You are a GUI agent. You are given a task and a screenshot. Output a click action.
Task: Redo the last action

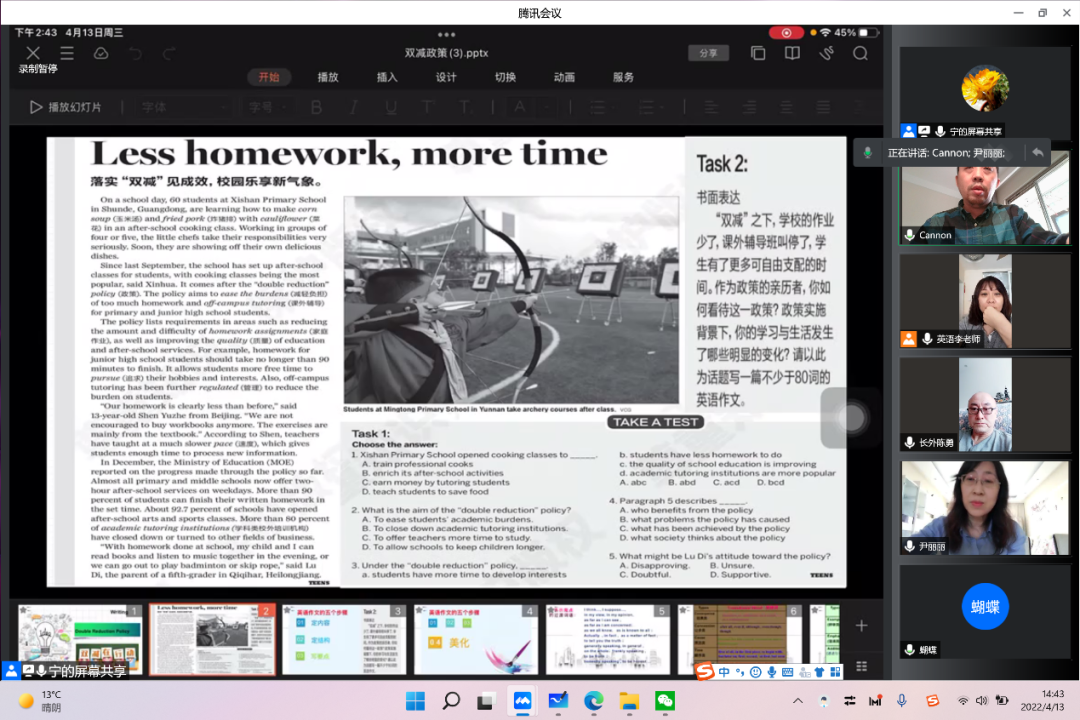[x=169, y=53]
